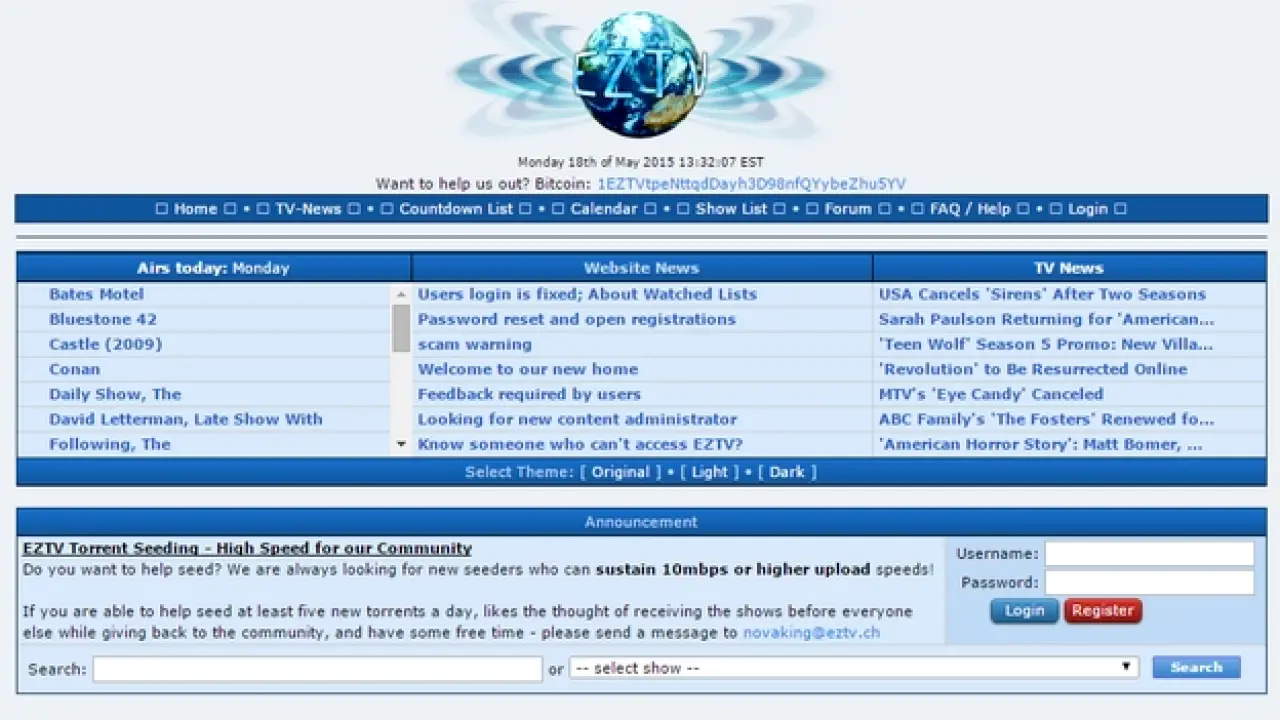1280x720 pixels.
Task: Open the select show dropdown
Action: (x=854, y=668)
